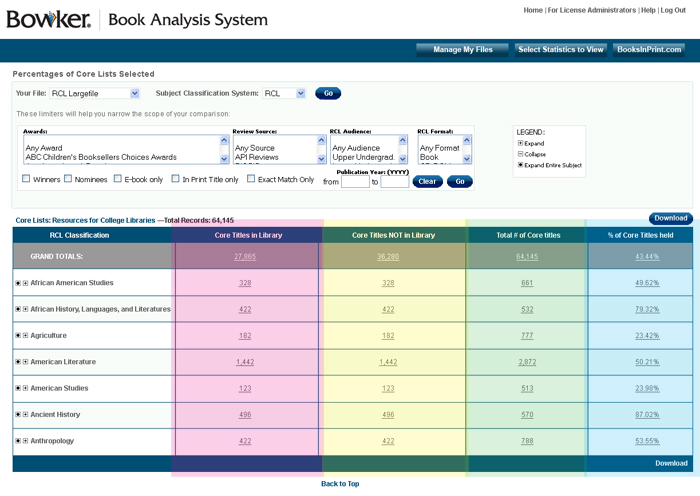Open For License Administrators link
Screen dimensions: 700x496
(x=592, y=10)
